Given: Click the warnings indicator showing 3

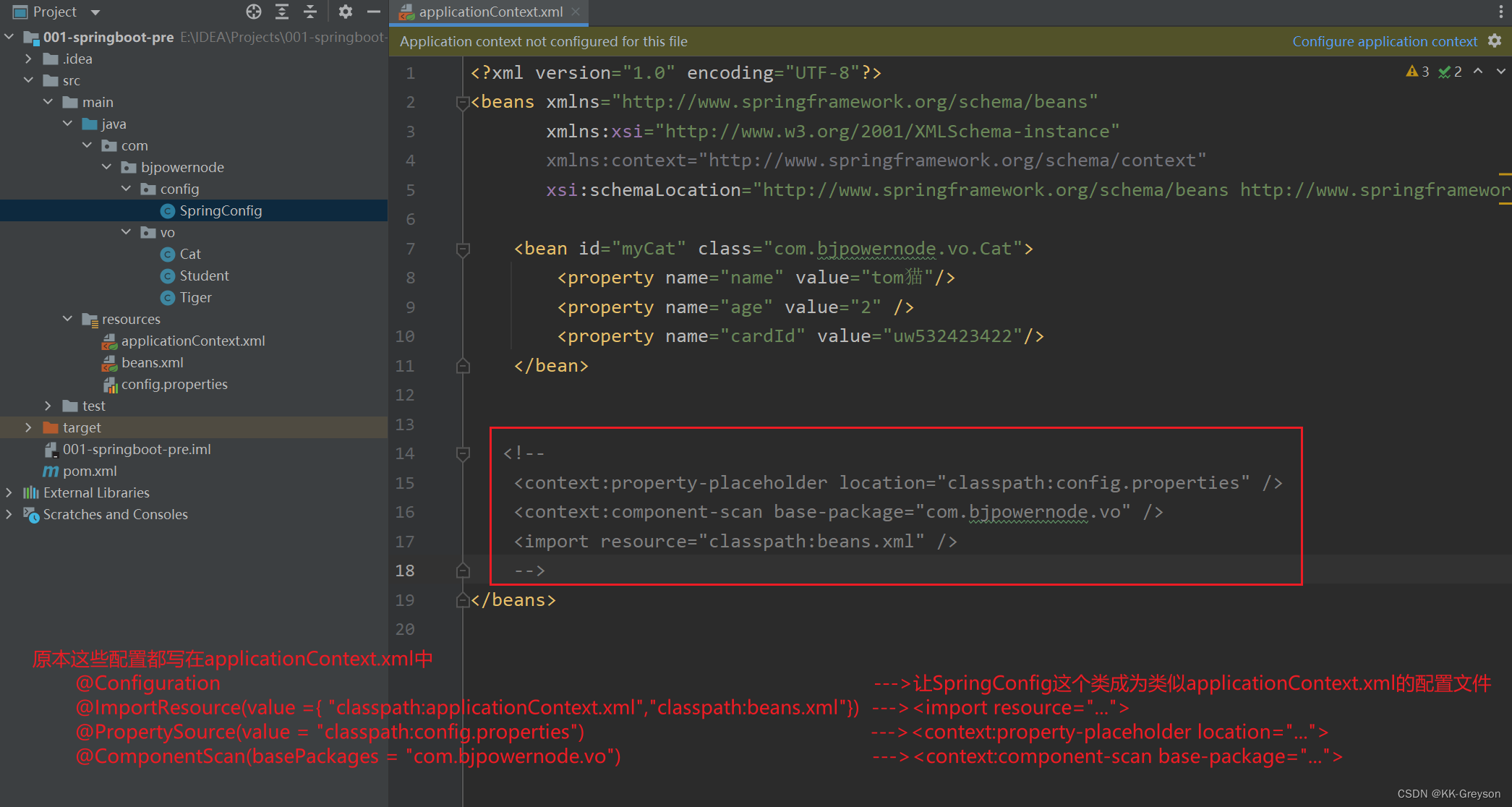Looking at the screenshot, I should coord(1417,72).
